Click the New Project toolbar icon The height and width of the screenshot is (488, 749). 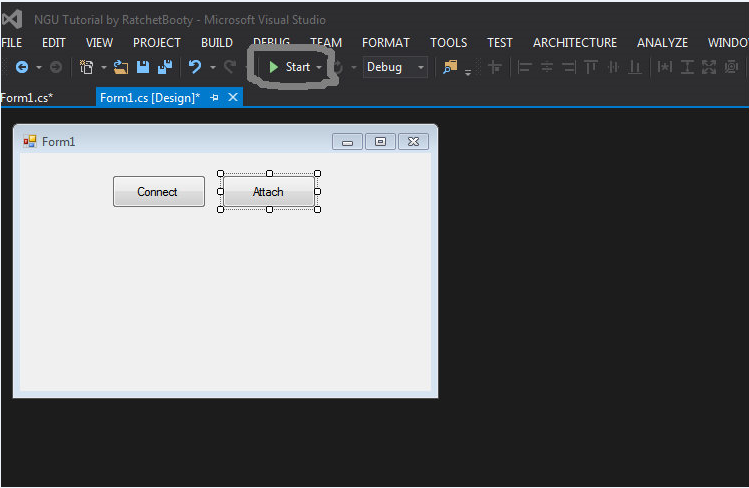coord(86,67)
